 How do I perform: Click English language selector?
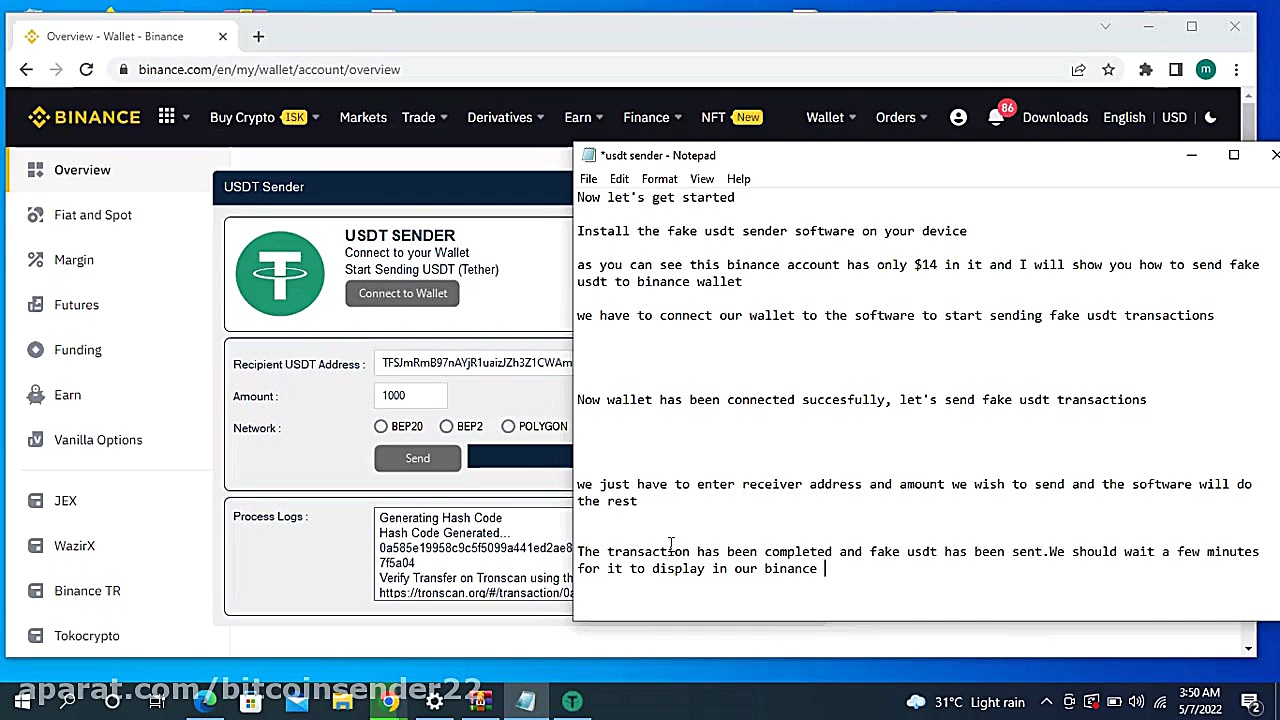pos(1124,117)
